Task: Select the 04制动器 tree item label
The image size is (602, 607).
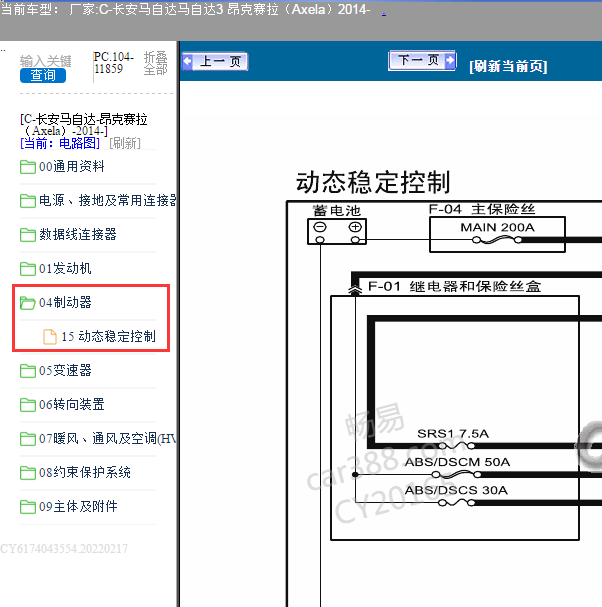Action: (65, 302)
